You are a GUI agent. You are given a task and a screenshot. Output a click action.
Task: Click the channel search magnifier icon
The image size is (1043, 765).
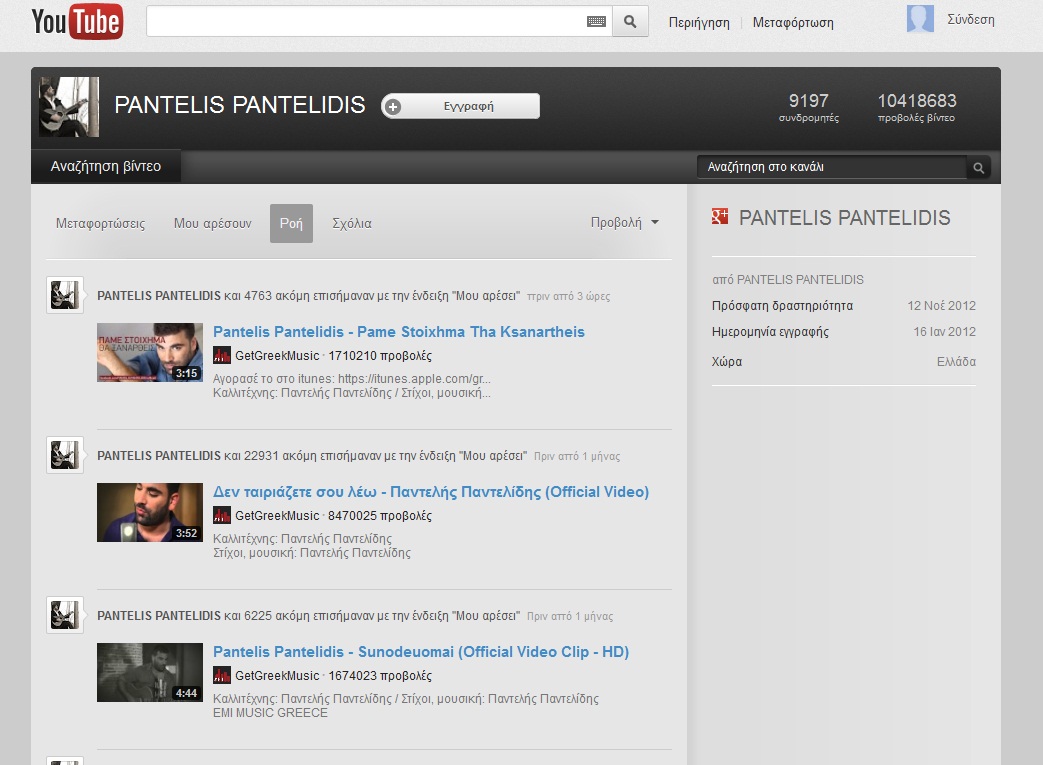(978, 168)
